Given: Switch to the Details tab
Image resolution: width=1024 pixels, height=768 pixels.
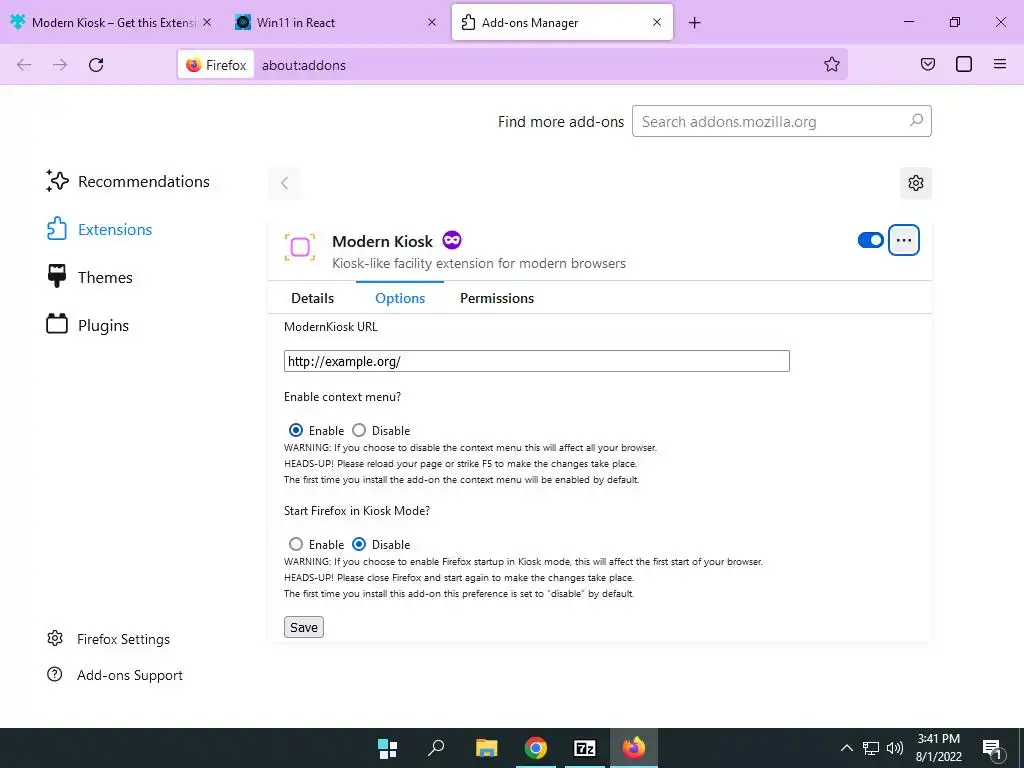Looking at the screenshot, I should 312,298.
